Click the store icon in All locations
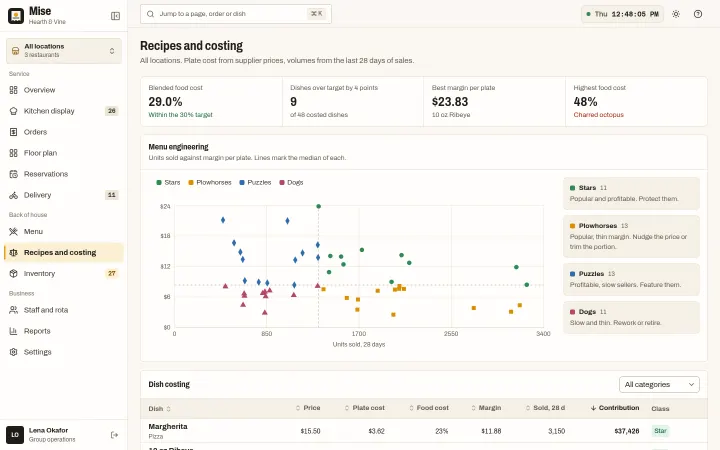The width and height of the screenshot is (720, 450). coord(15,51)
